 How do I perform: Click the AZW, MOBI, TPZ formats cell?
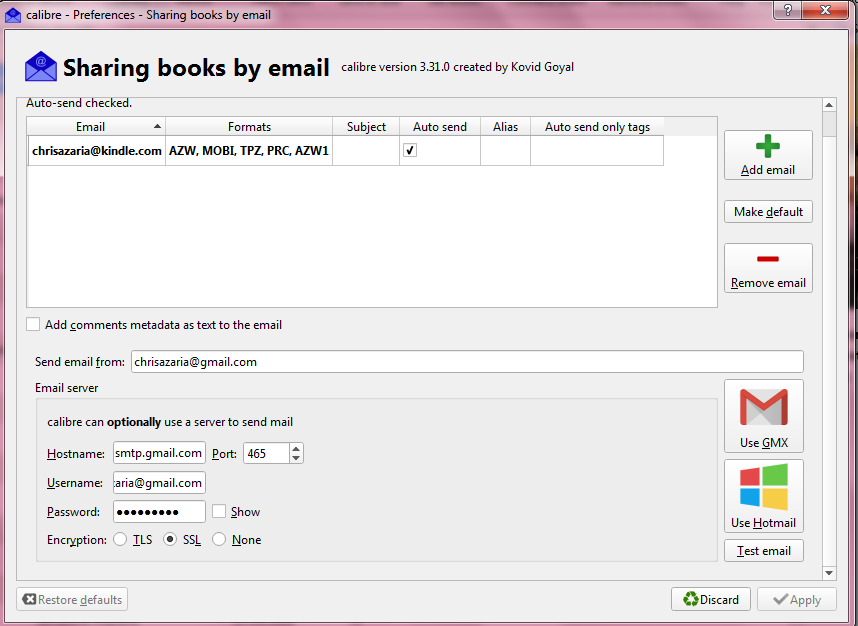click(x=249, y=150)
